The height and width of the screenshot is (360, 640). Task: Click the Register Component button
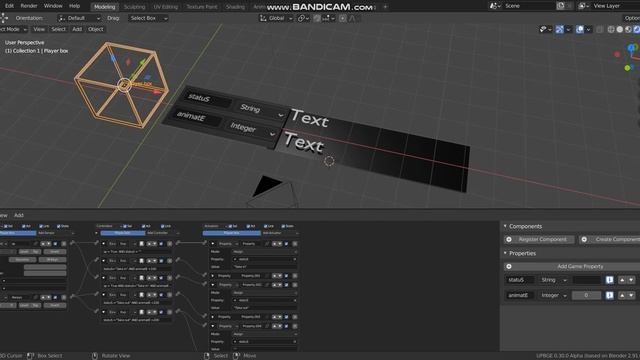click(539, 240)
